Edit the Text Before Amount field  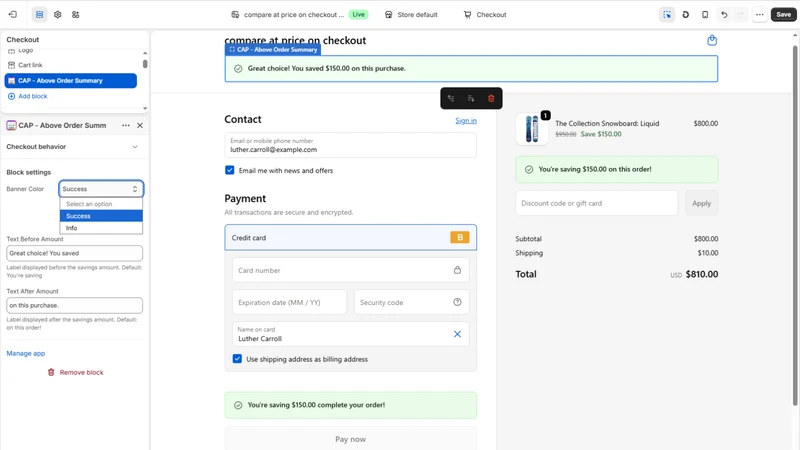[x=74, y=253]
